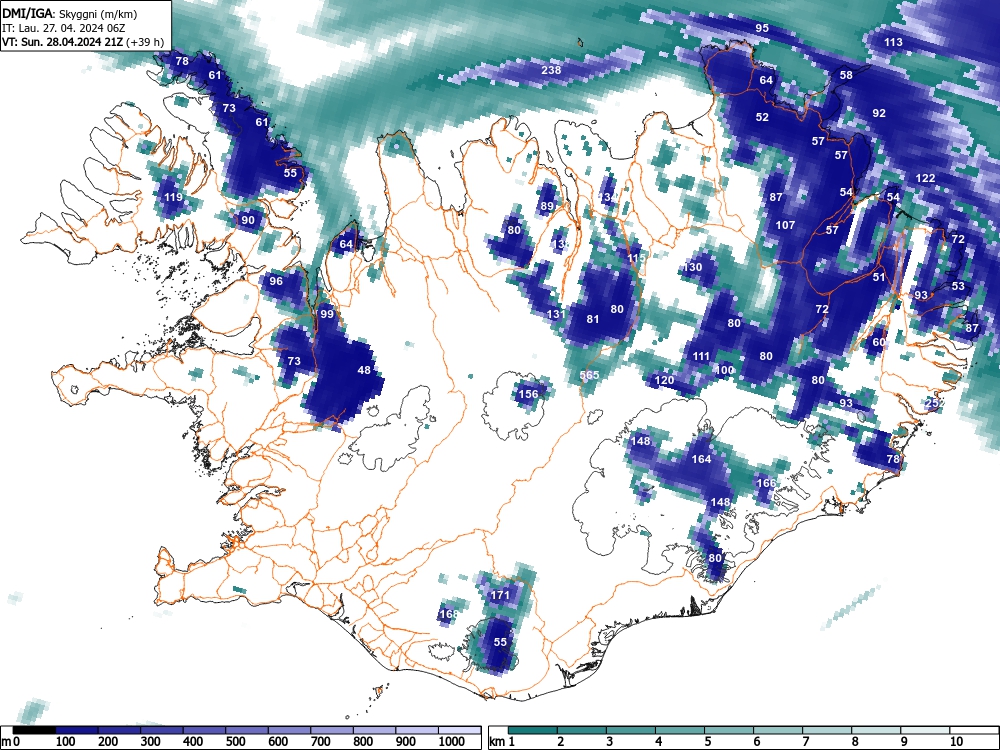
Task: Click the visibility value 111 on the map
Action: pos(701,357)
